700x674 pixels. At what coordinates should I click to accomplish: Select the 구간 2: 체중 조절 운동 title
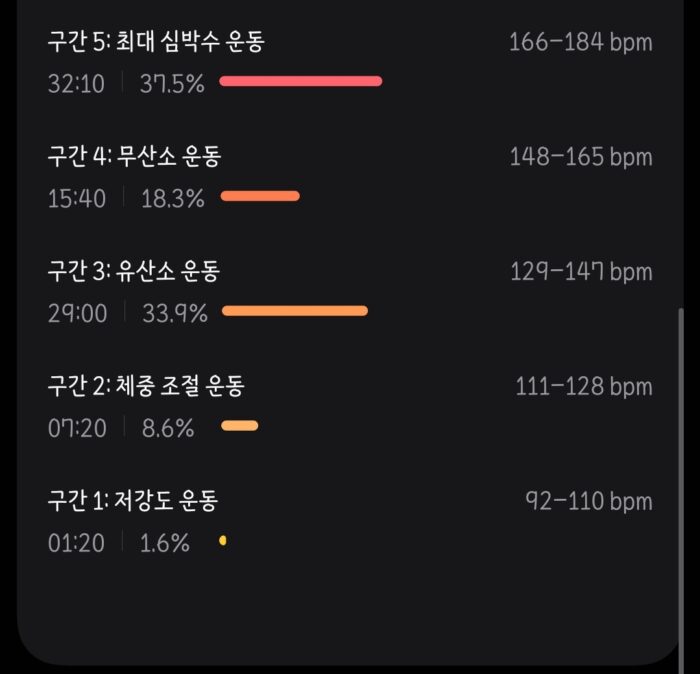pos(146,386)
